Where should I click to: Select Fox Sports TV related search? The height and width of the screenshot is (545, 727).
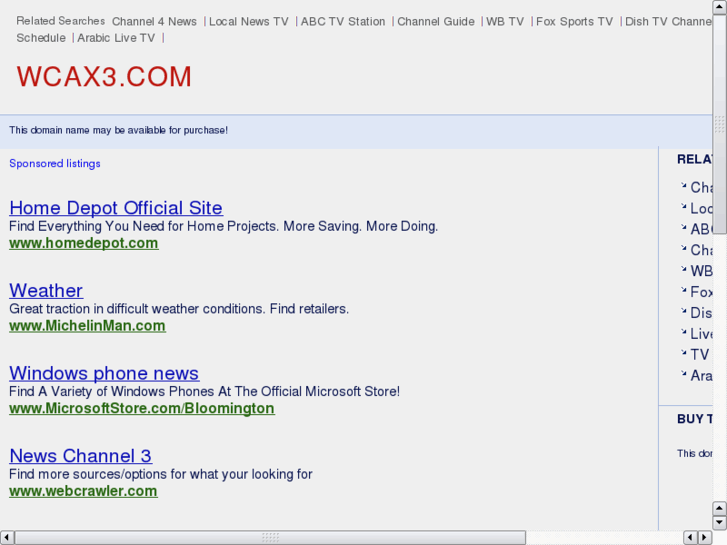[x=574, y=21]
